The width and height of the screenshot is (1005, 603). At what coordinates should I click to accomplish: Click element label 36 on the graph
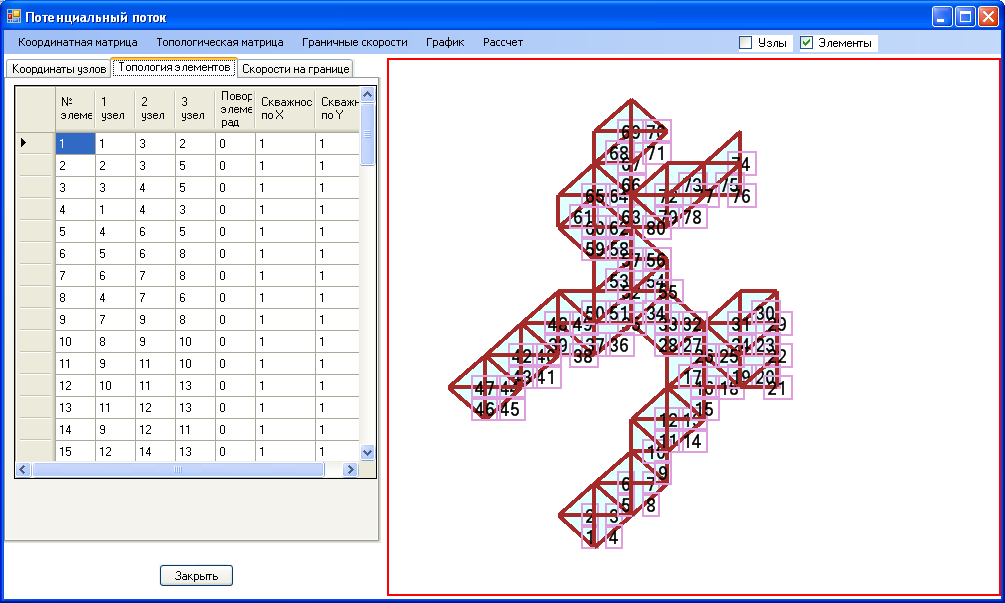click(x=620, y=345)
